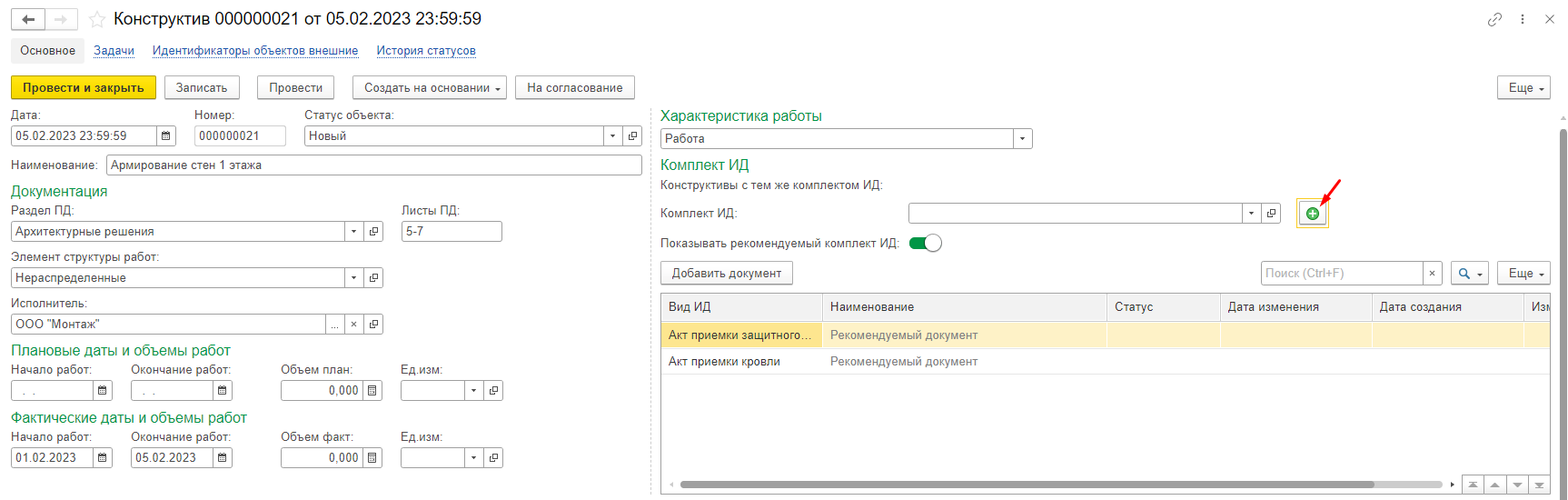Click the Поиск (Ctrl+F) search field
Image resolution: width=1568 pixels, height=500 pixels.
point(1341,274)
